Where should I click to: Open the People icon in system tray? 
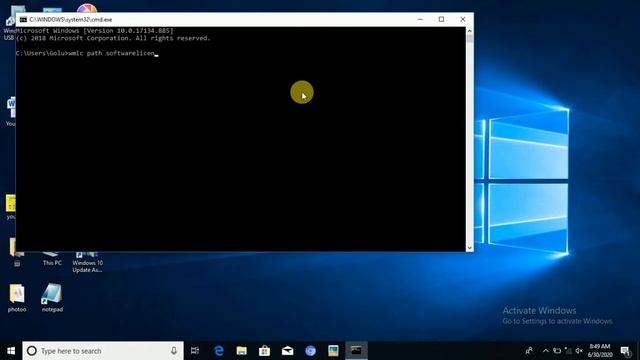[529, 351]
